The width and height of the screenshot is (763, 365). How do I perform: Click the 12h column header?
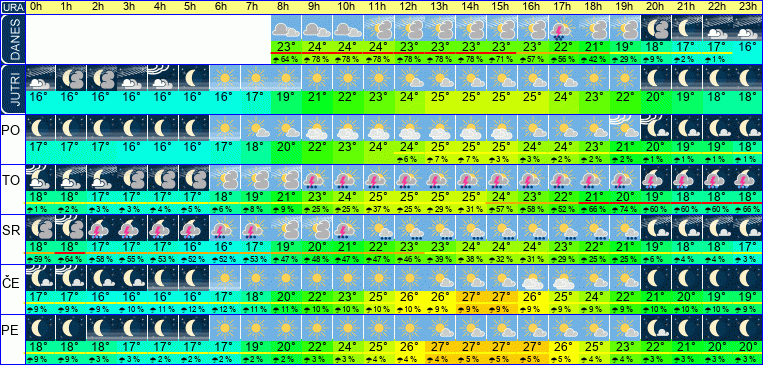coord(409,7)
